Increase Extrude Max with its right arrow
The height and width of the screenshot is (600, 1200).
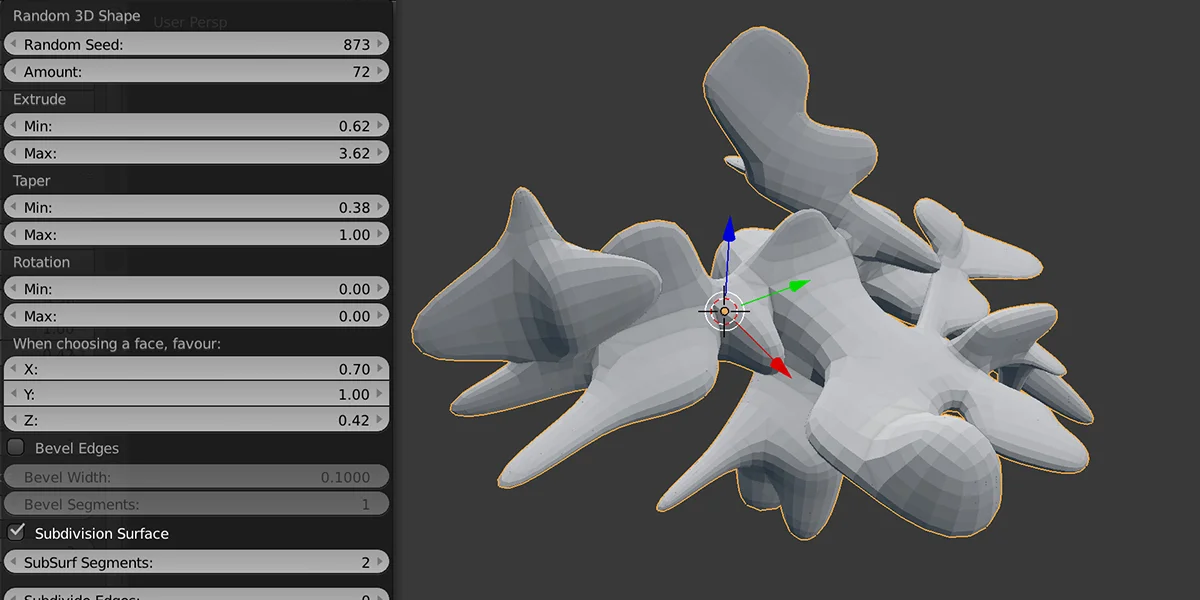click(382, 154)
